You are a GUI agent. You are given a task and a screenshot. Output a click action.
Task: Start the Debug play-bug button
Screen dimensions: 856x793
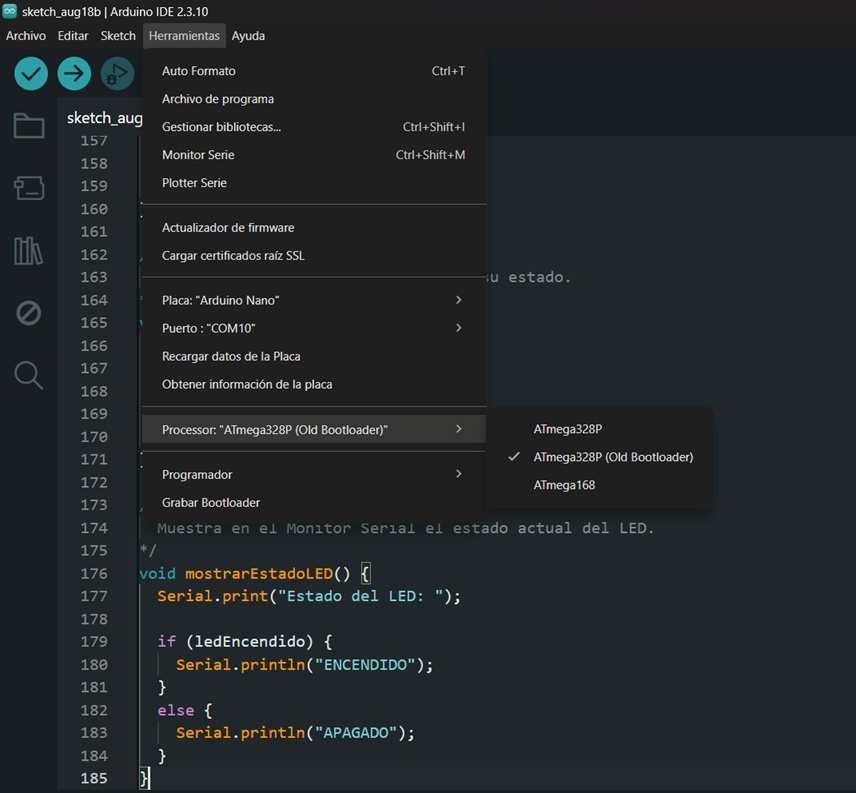[117, 74]
